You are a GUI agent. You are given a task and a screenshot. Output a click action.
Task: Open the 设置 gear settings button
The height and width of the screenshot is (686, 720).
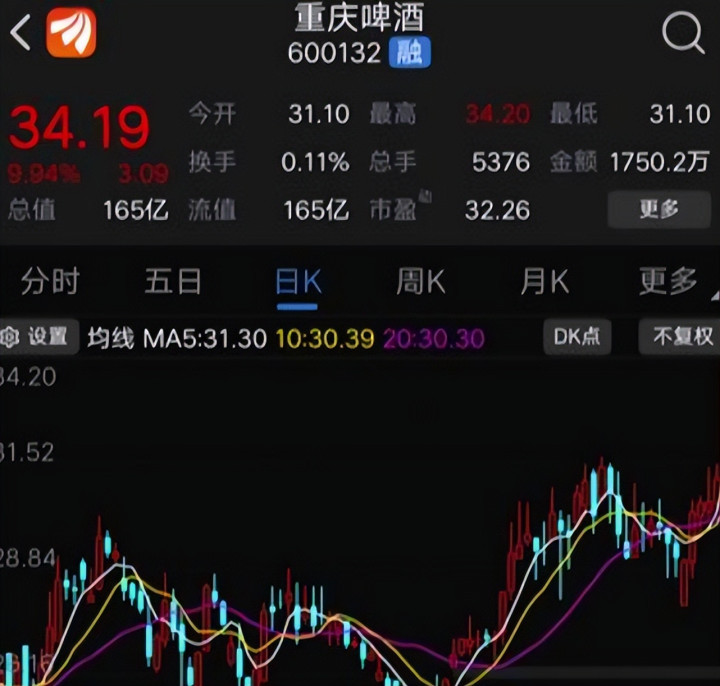pyautogui.click(x=39, y=337)
